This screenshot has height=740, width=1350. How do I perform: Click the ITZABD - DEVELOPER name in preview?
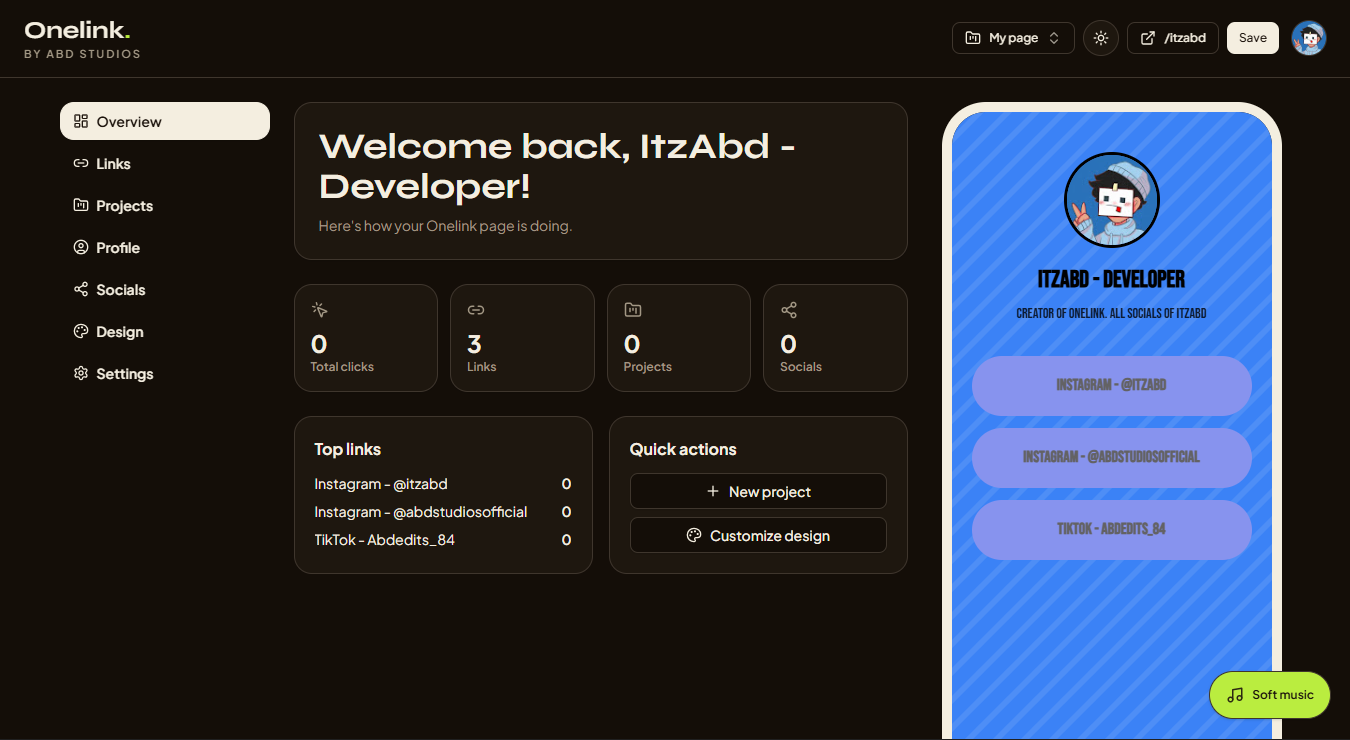[1112, 279]
